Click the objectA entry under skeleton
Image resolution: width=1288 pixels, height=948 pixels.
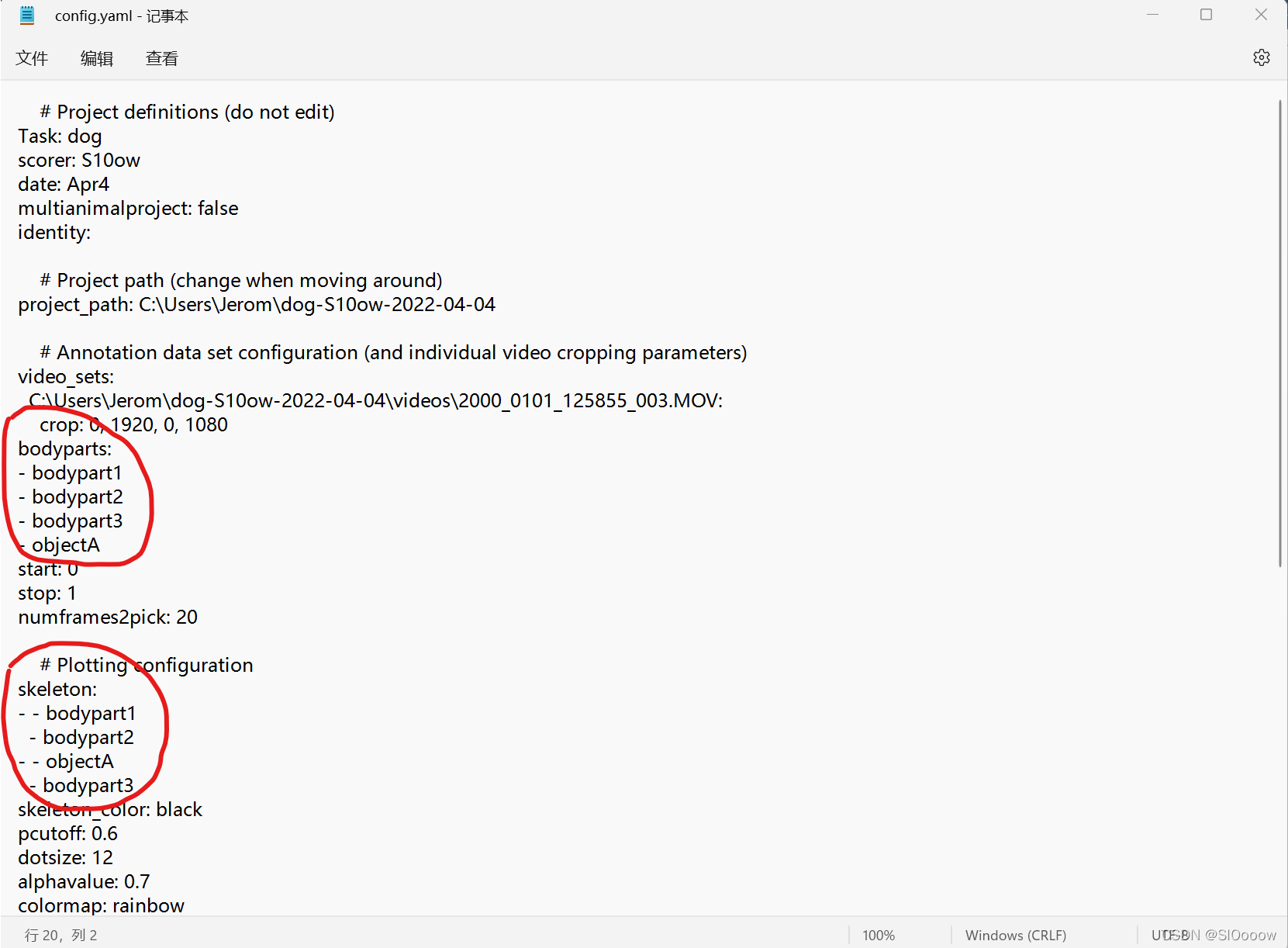click(x=66, y=762)
